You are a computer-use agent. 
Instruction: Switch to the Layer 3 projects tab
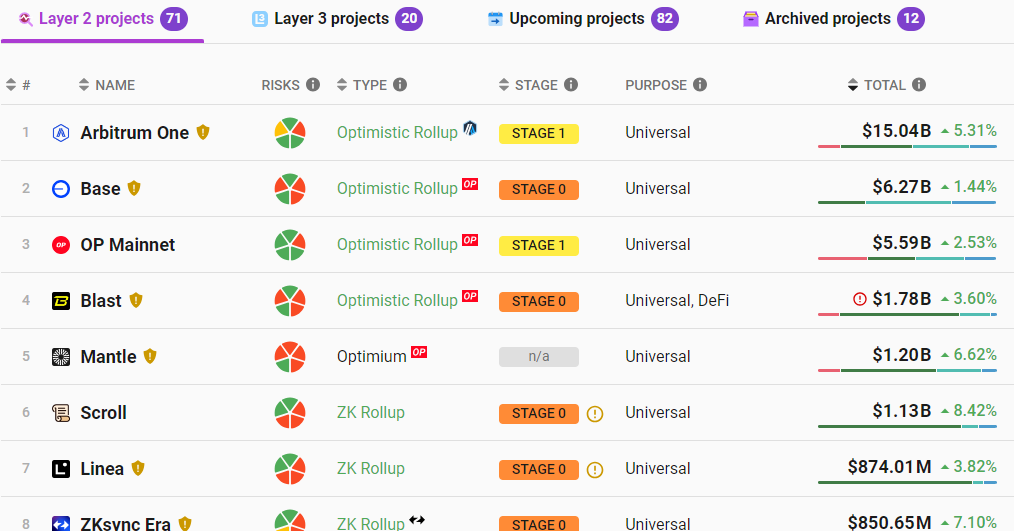(337, 19)
